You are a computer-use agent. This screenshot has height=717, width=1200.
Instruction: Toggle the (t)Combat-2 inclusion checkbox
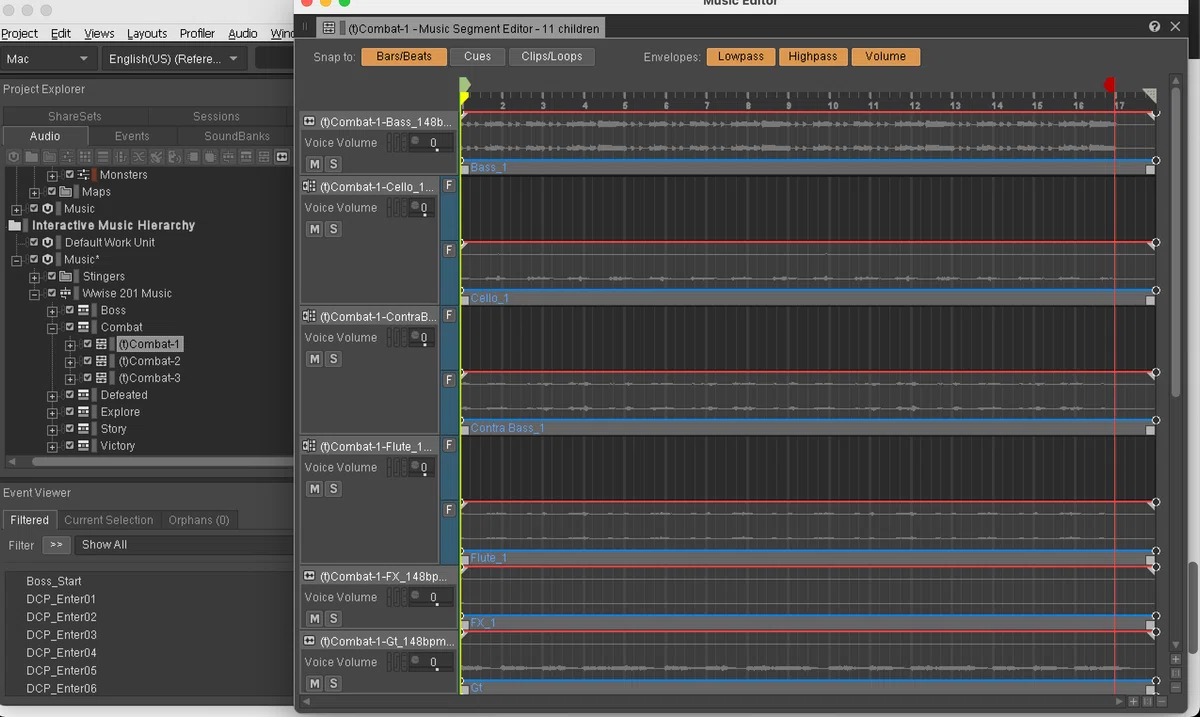coord(87,361)
